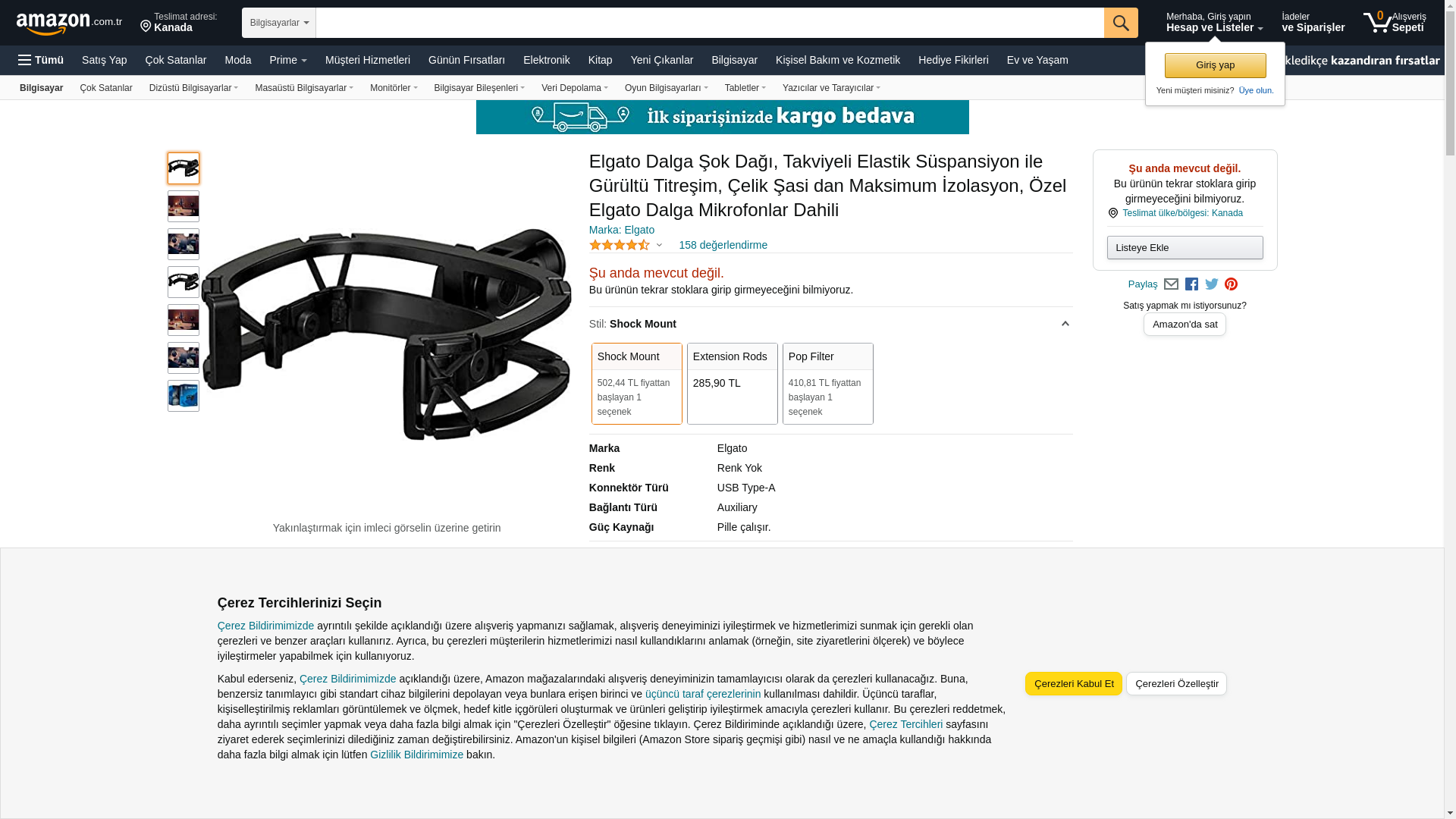
Task: Select the Extension Rods style option
Action: [732, 384]
